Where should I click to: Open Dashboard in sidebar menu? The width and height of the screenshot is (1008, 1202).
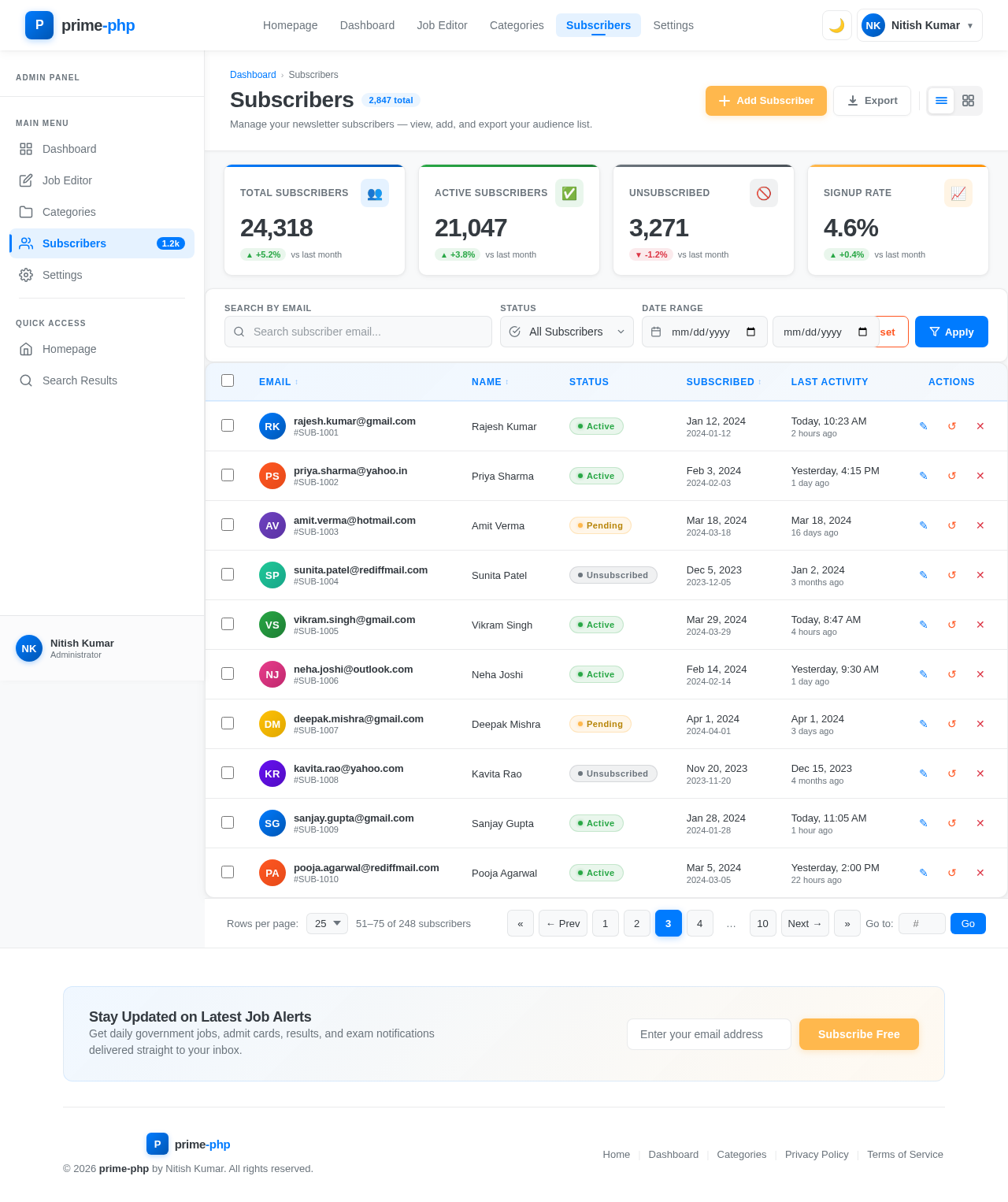click(102, 149)
